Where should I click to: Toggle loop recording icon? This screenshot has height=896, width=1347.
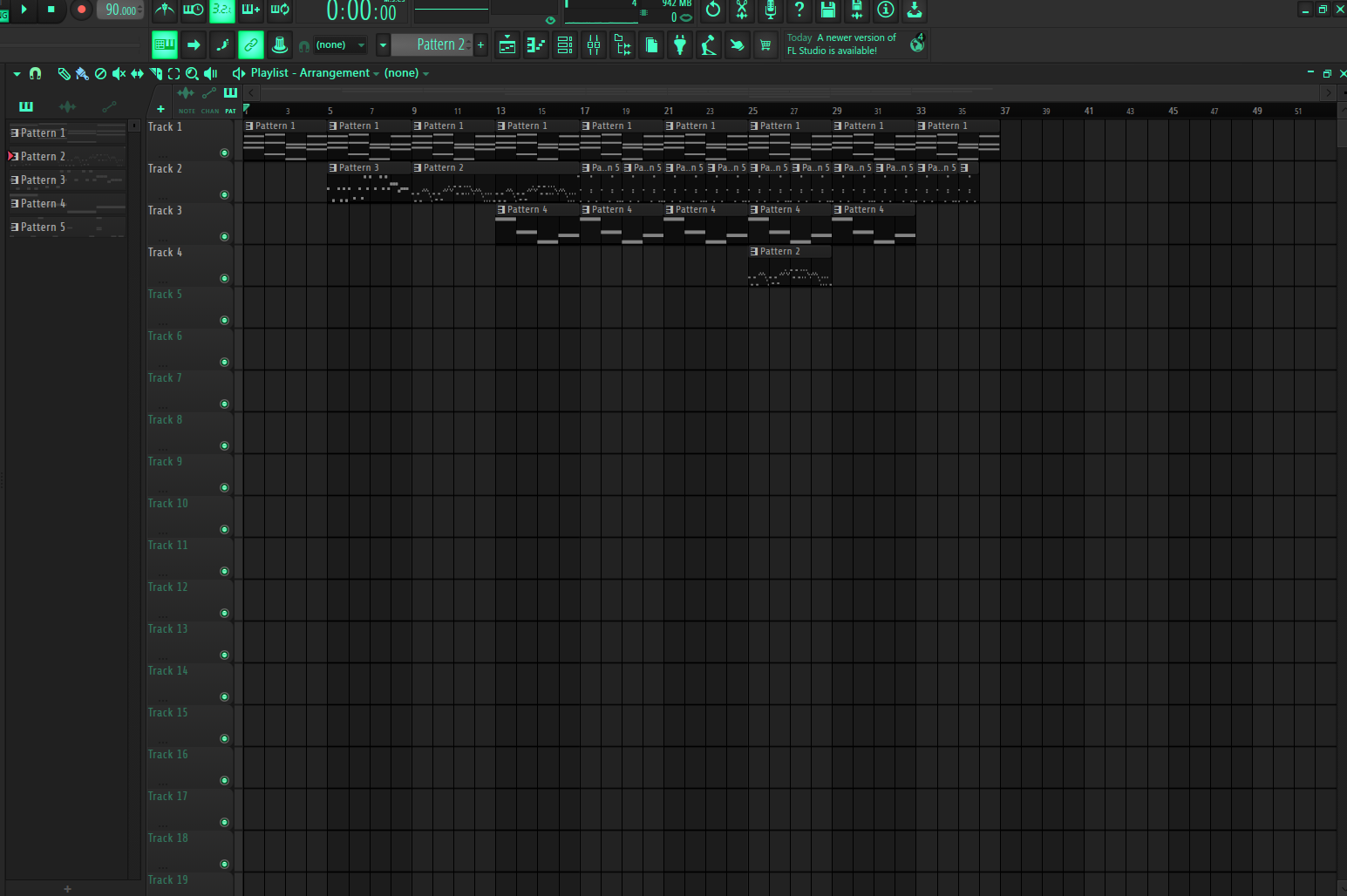tap(280, 10)
